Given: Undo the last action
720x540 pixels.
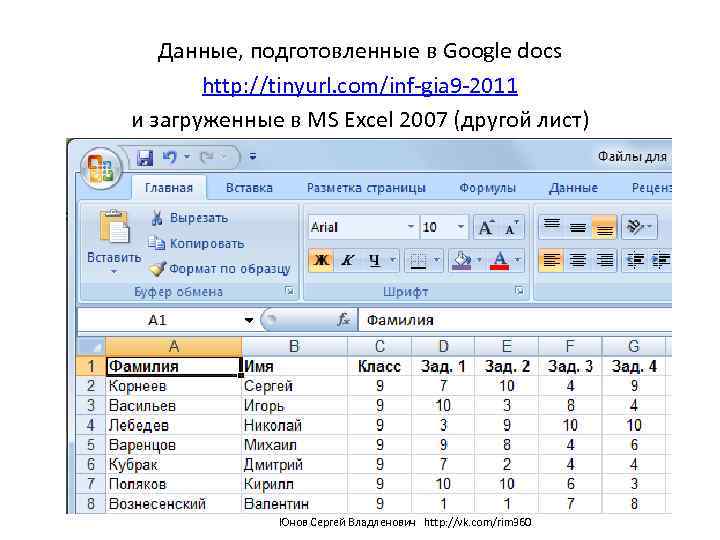Looking at the screenshot, I should click(169, 157).
